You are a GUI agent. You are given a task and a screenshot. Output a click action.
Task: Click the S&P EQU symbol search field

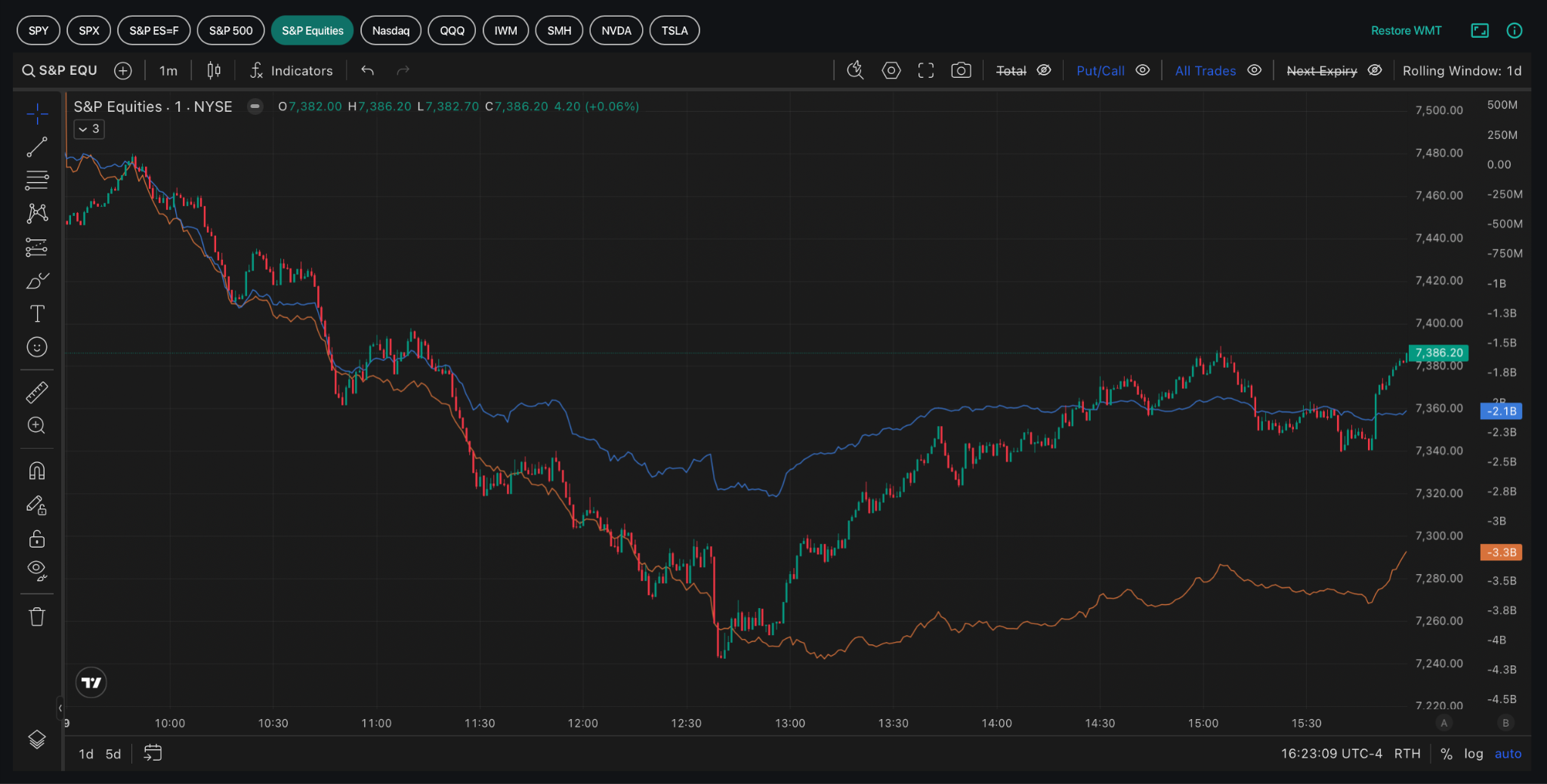(x=60, y=70)
